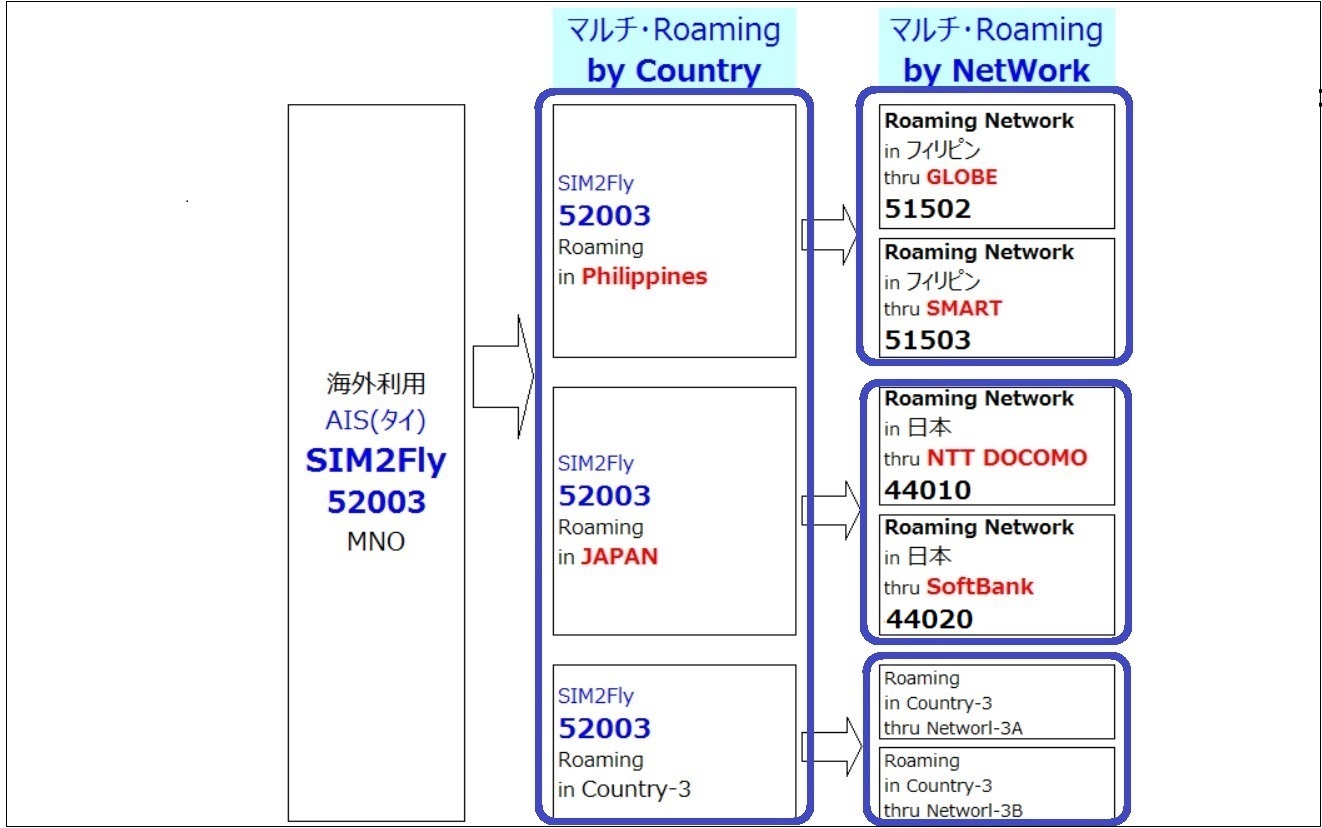This screenshot has width=1322, height=828.
Task: Select the Roaming in Country-3 box
Action: (x=674, y=741)
